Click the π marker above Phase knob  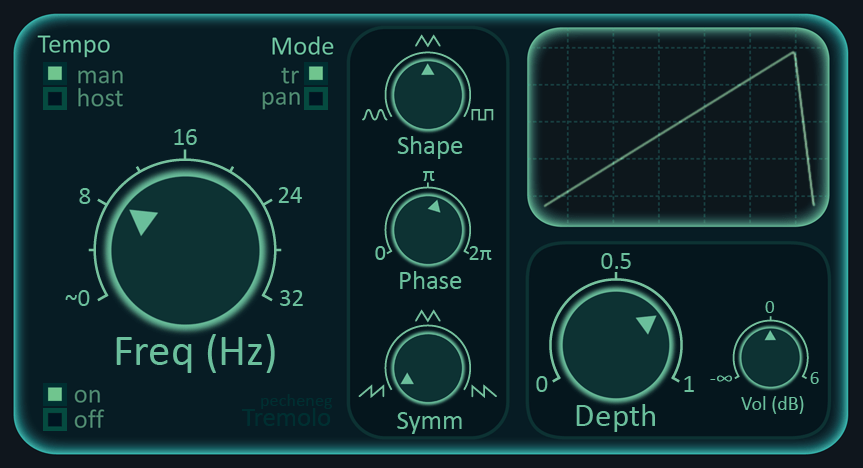coord(428,177)
